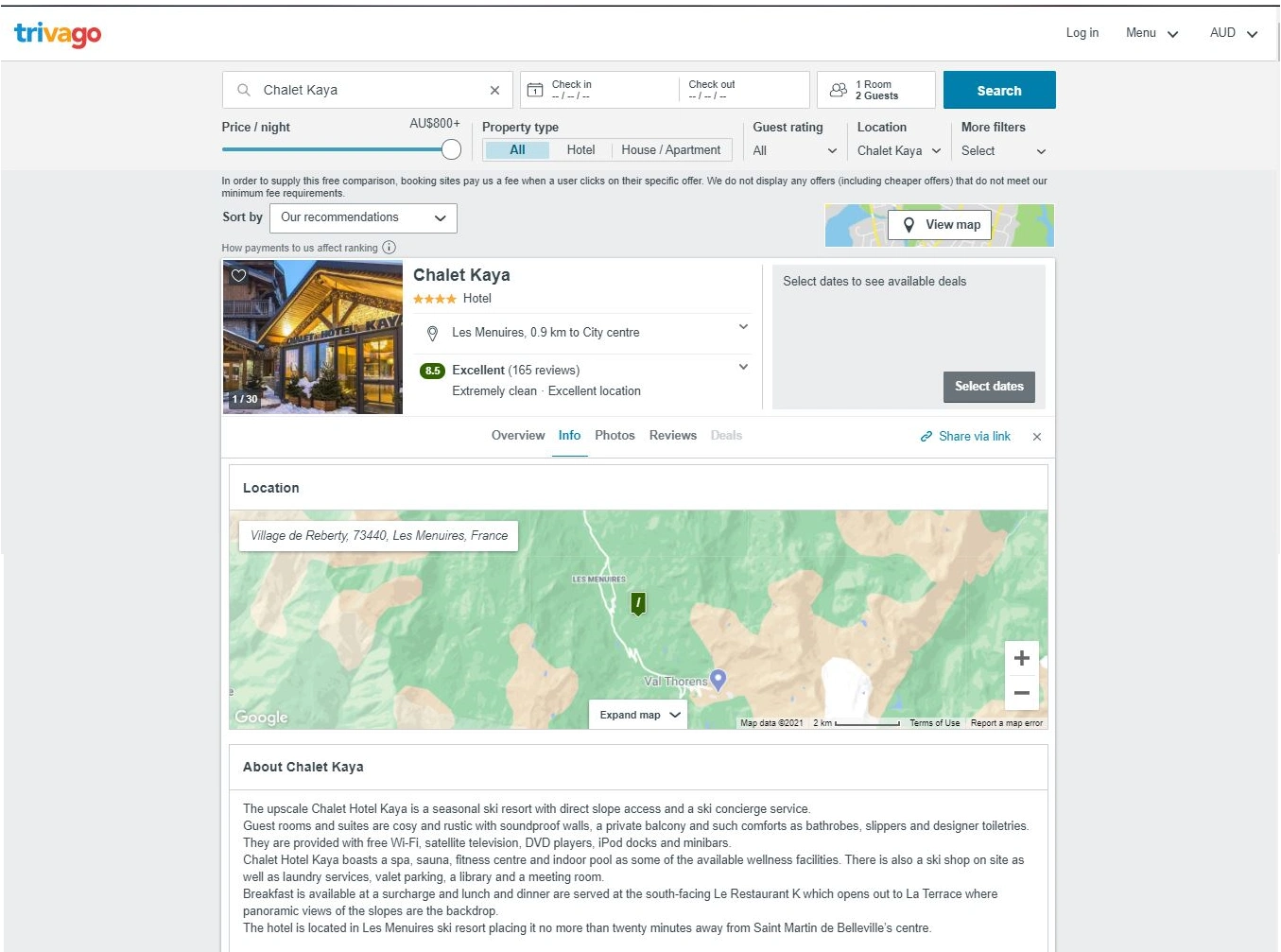Open the Guest rating dropdown
Image resolution: width=1281 pixels, height=952 pixels.
pos(795,151)
